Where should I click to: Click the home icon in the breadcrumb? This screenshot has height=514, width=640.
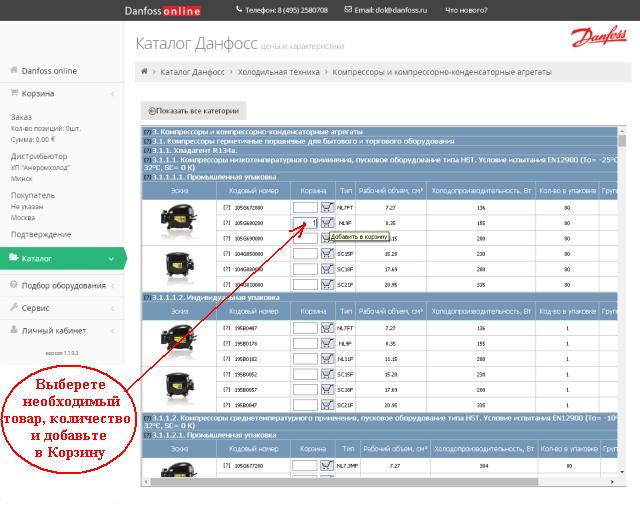pyautogui.click(x=145, y=72)
